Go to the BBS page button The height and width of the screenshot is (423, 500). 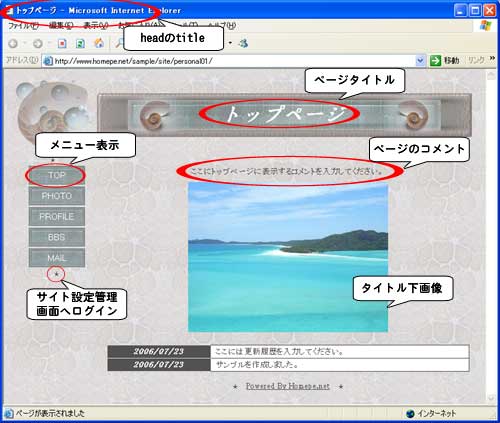click(x=57, y=237)
